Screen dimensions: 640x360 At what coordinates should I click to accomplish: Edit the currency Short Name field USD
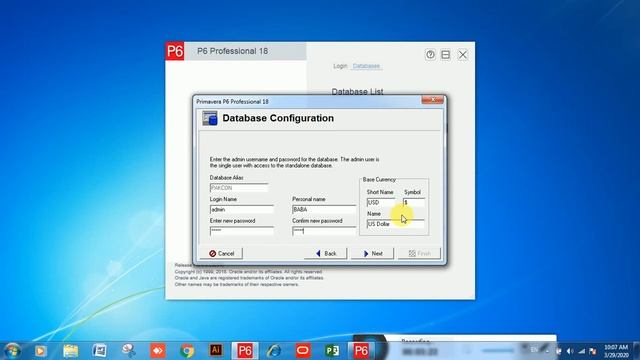coord(381,202)
